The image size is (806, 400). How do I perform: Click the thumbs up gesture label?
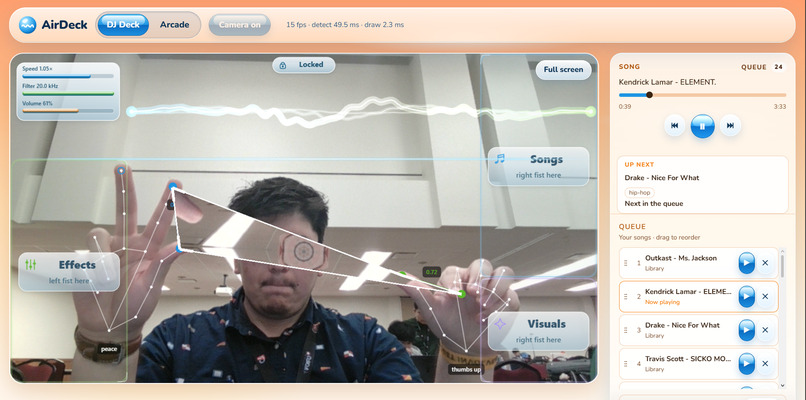[x=466, y=369]
